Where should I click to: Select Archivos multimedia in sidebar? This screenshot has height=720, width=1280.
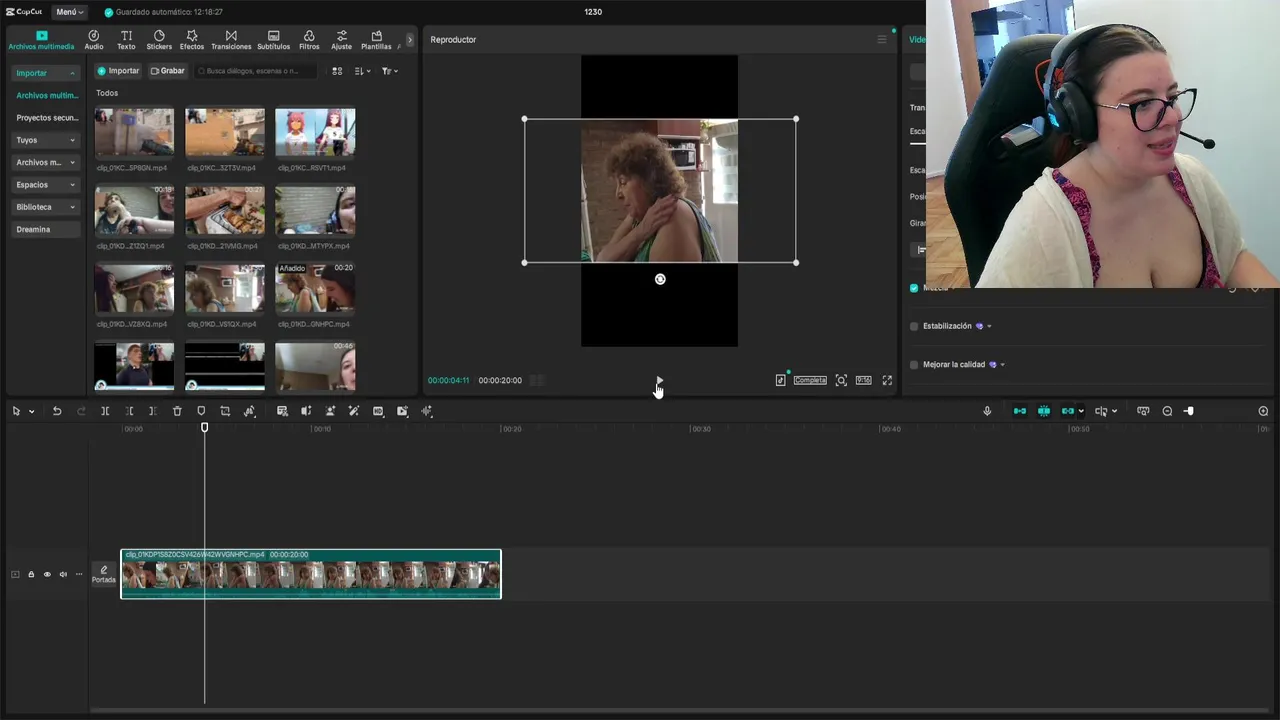coord(46,95)
